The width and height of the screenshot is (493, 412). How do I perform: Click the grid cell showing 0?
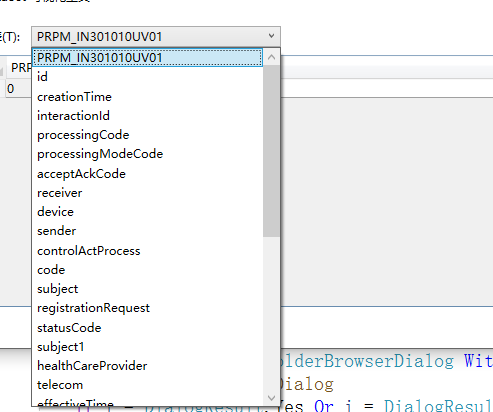pyautogui.click(x=17, y=89)
